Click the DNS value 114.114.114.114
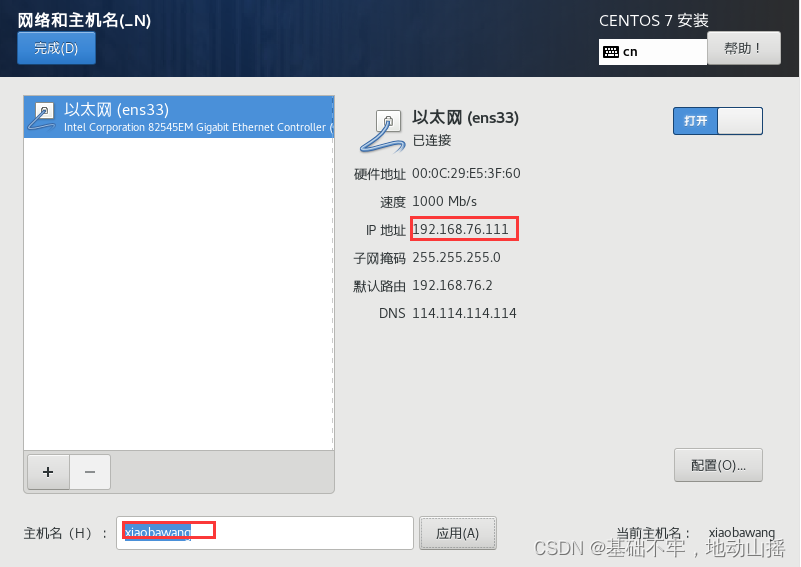 point(464,313)
